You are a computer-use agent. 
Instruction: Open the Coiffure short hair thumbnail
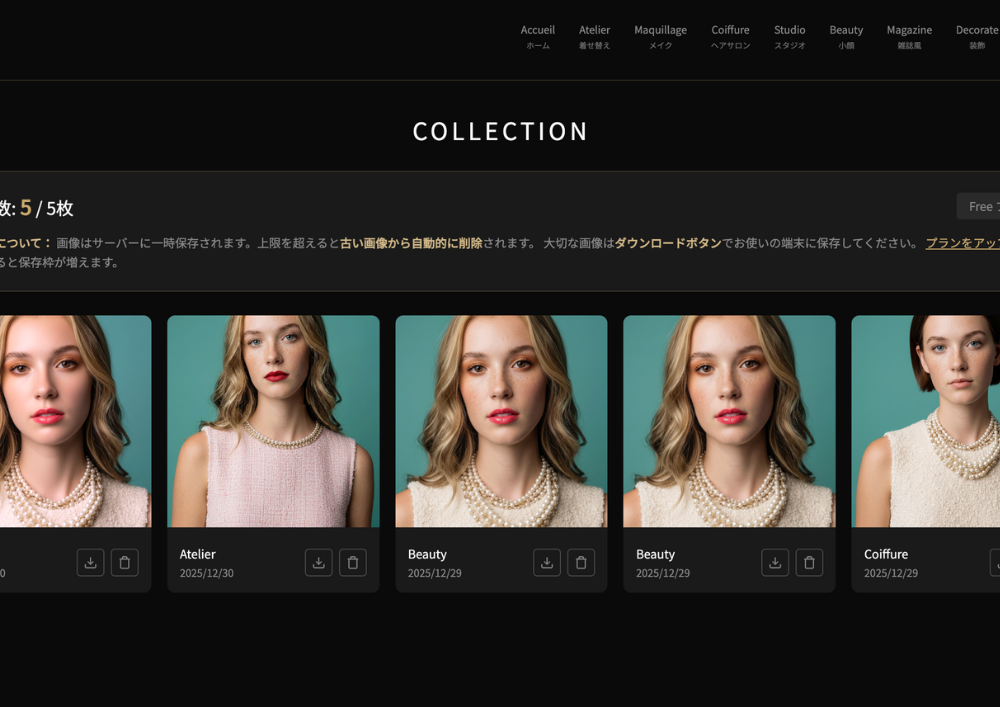[925, 421]
